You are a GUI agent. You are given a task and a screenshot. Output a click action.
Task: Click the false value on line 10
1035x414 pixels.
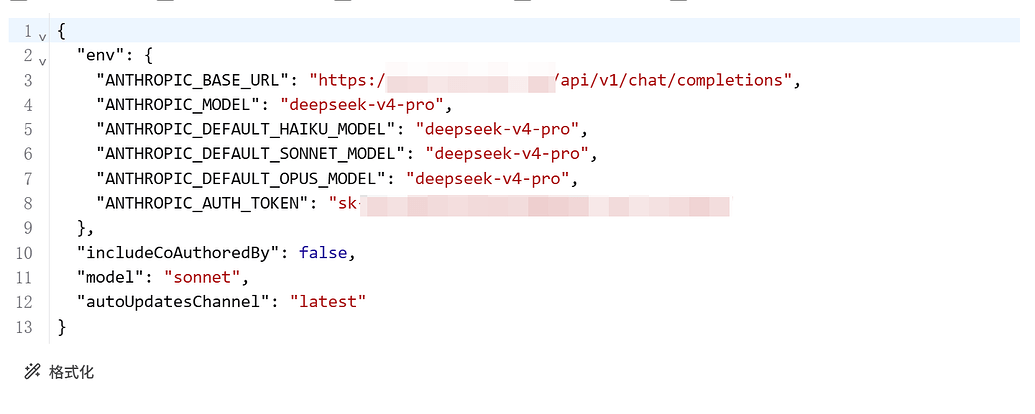(323, 253)
